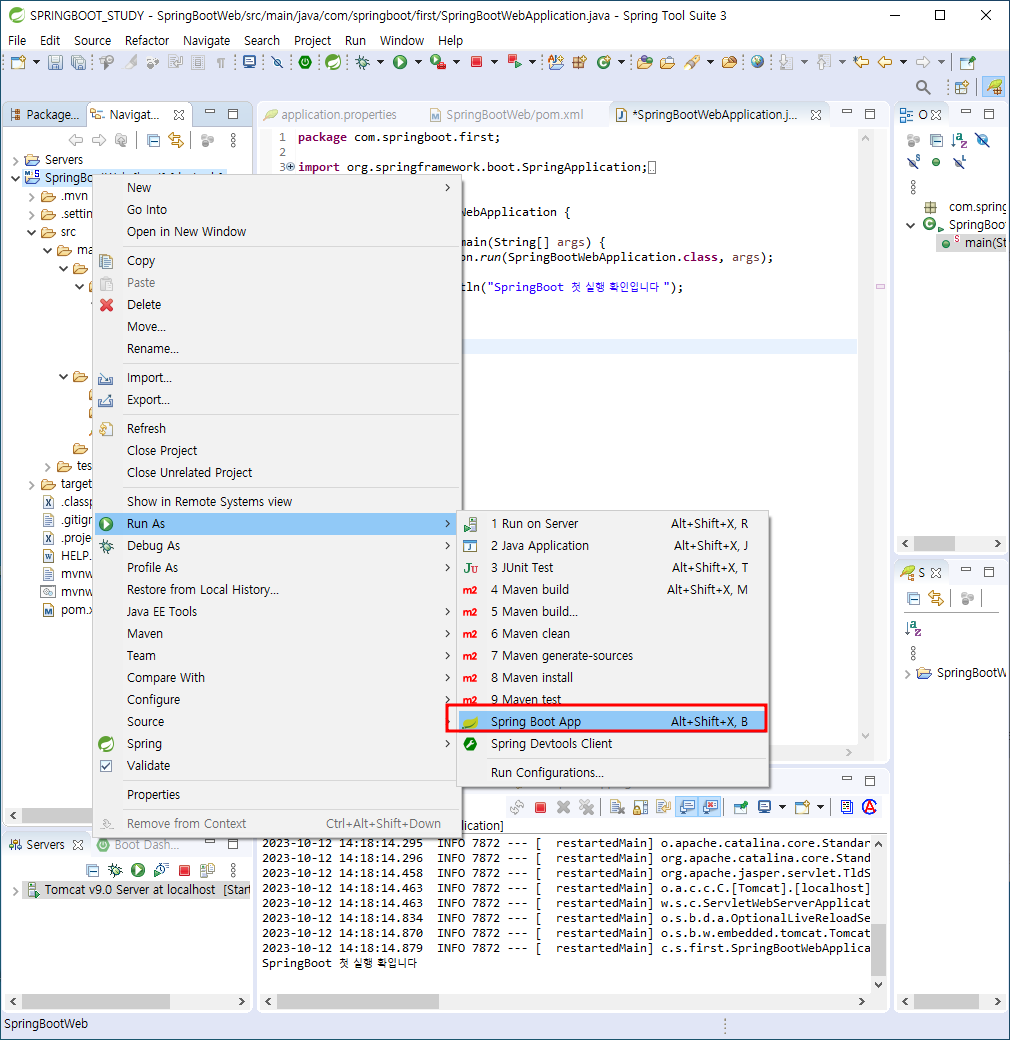Expand the Servers folder in the Navigator

(15, 161)
